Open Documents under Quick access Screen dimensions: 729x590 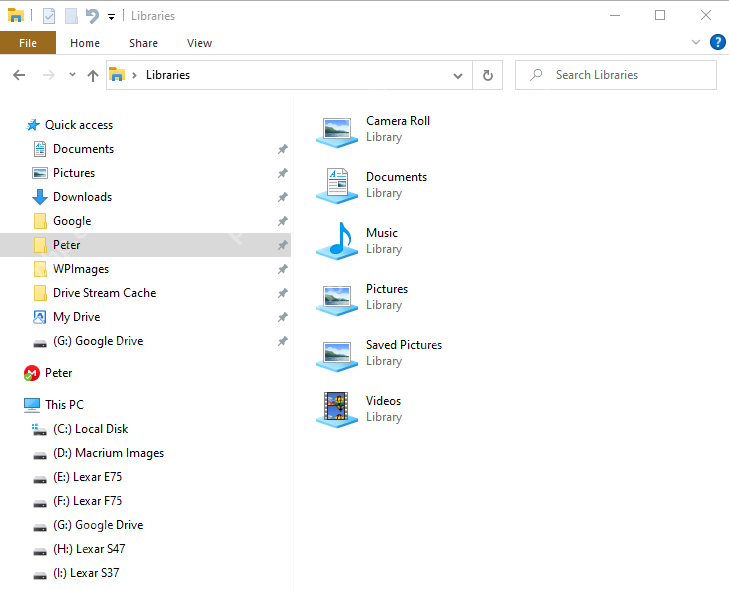pos(83,149)
